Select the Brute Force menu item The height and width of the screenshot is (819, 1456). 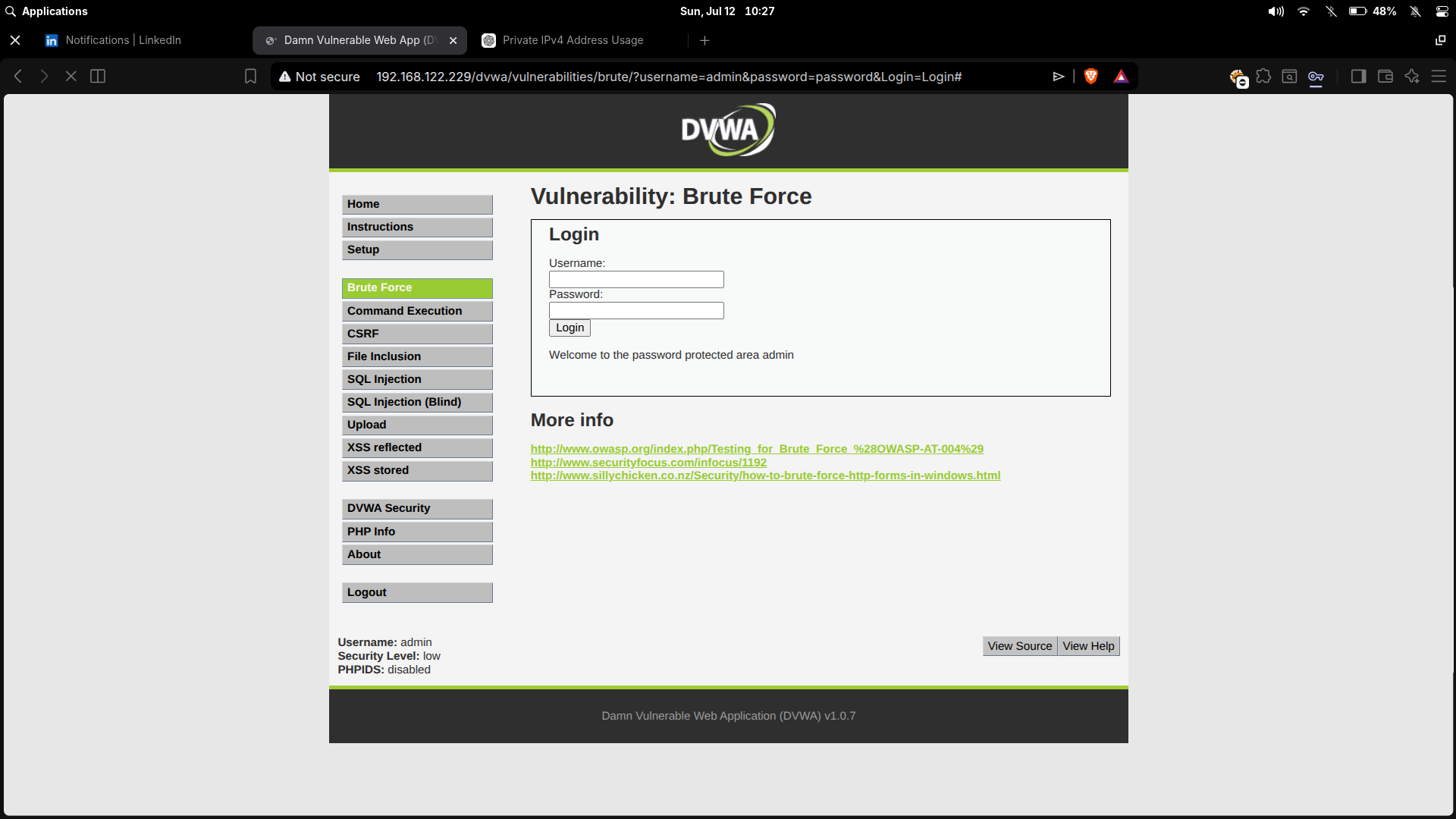click(x=417, y=288)
